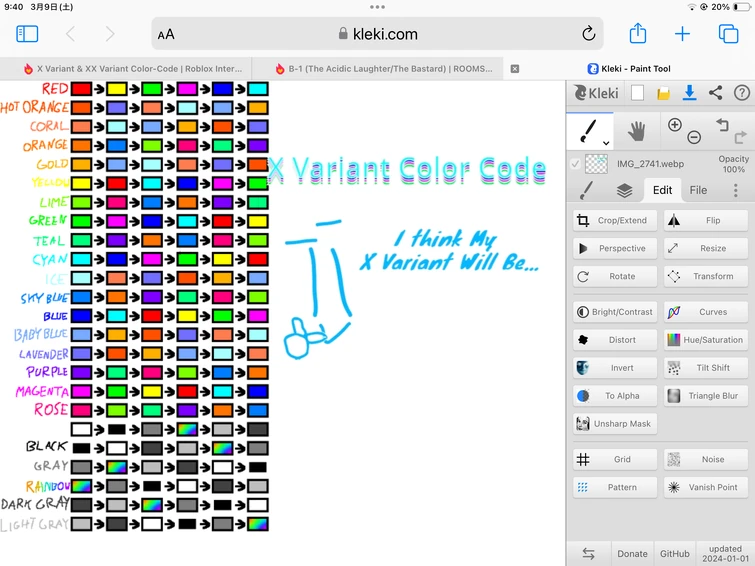This screenshot has height=566, width=755.
Task: Click the IMG_2741.webp layer thumbnail
Action: pyautogui.click(x=596, y=164)
